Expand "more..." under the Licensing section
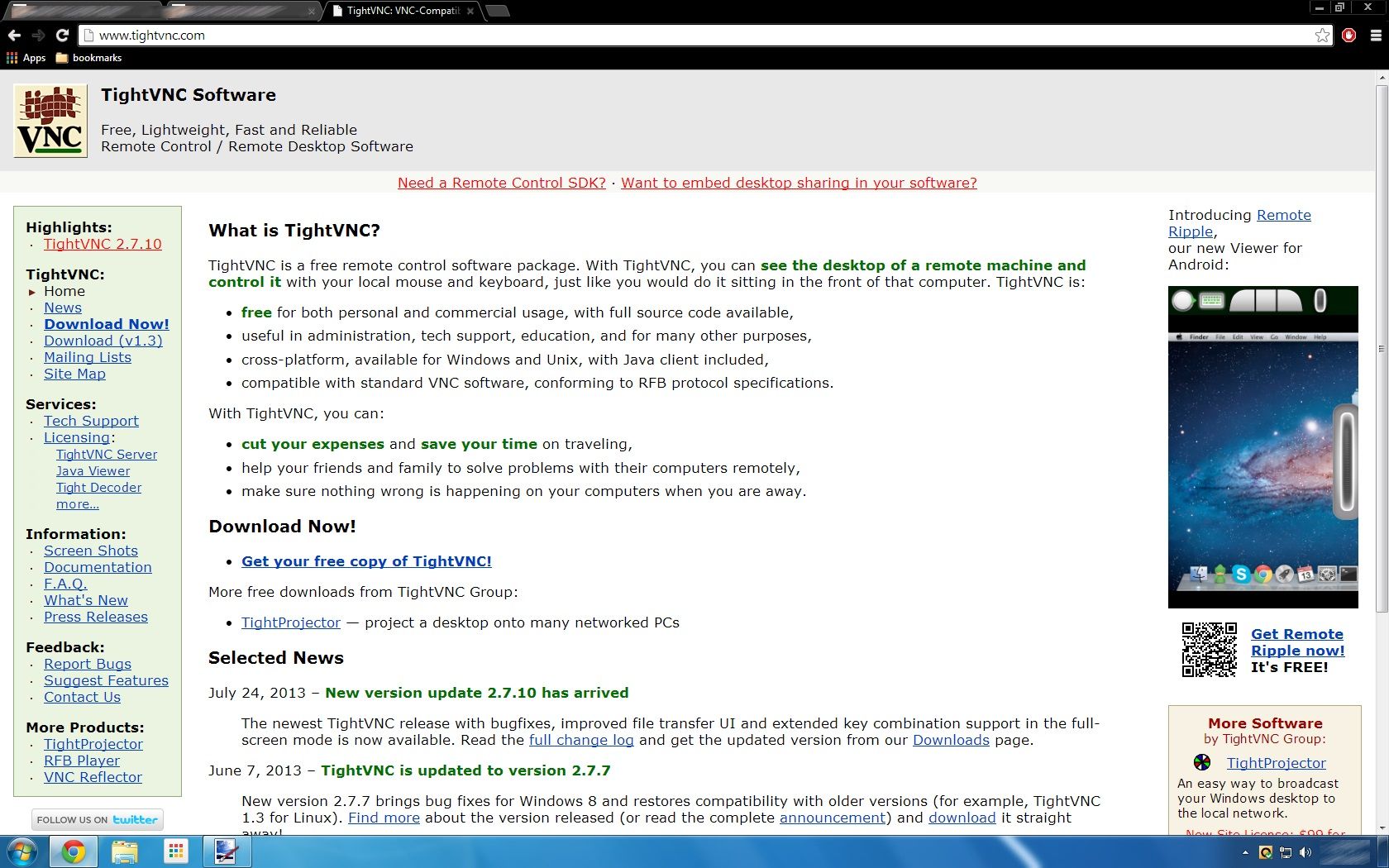The image size is (1389, 868). coord(78,504)
